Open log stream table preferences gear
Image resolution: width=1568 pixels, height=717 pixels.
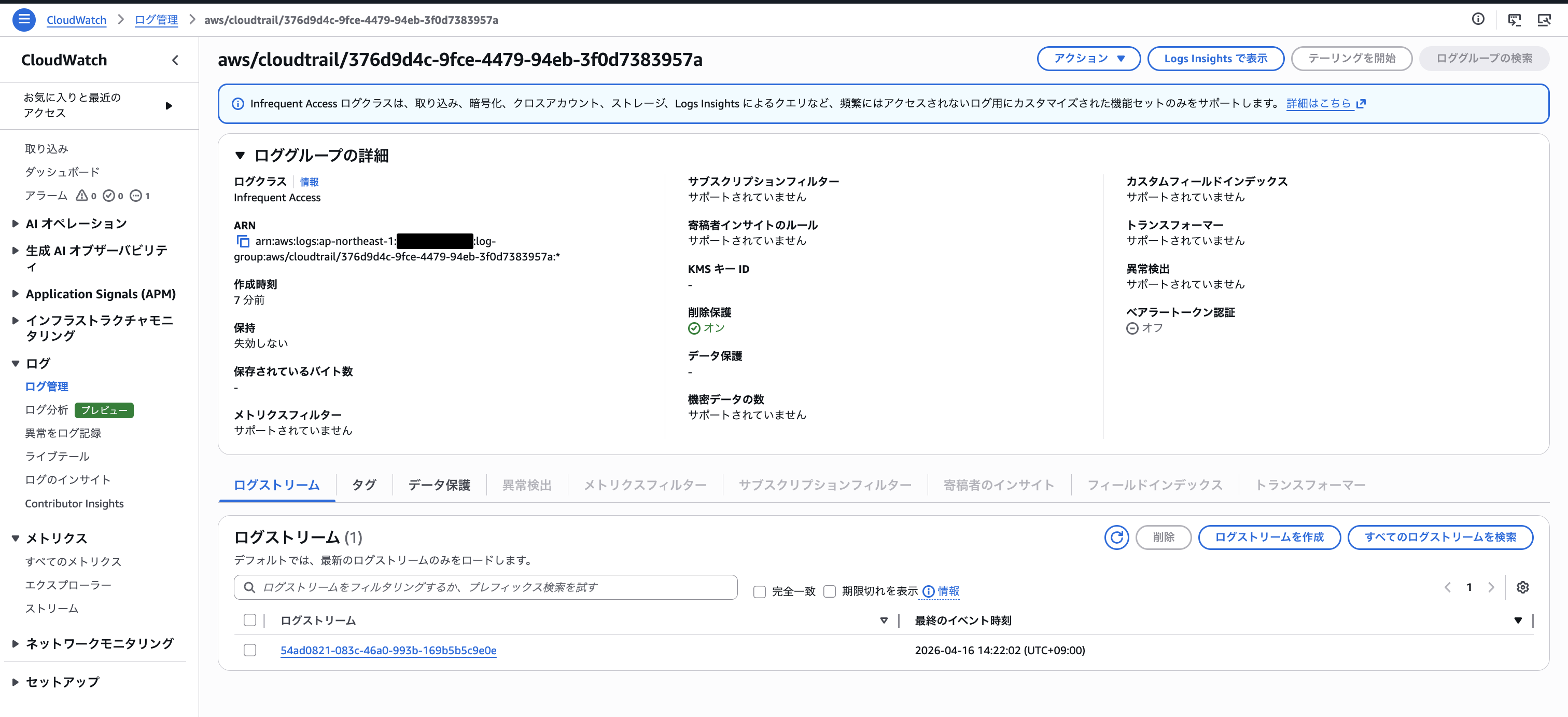[1522, 587]
